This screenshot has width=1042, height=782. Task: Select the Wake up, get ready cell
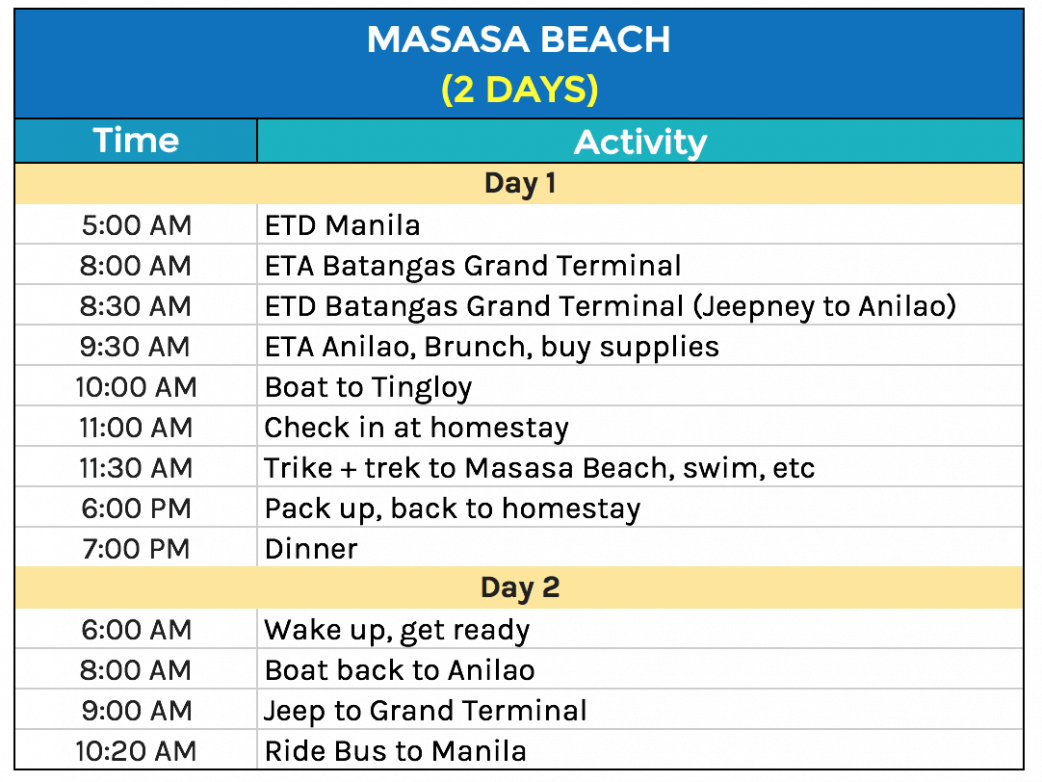pyautogui.click(x=397, y=630)
